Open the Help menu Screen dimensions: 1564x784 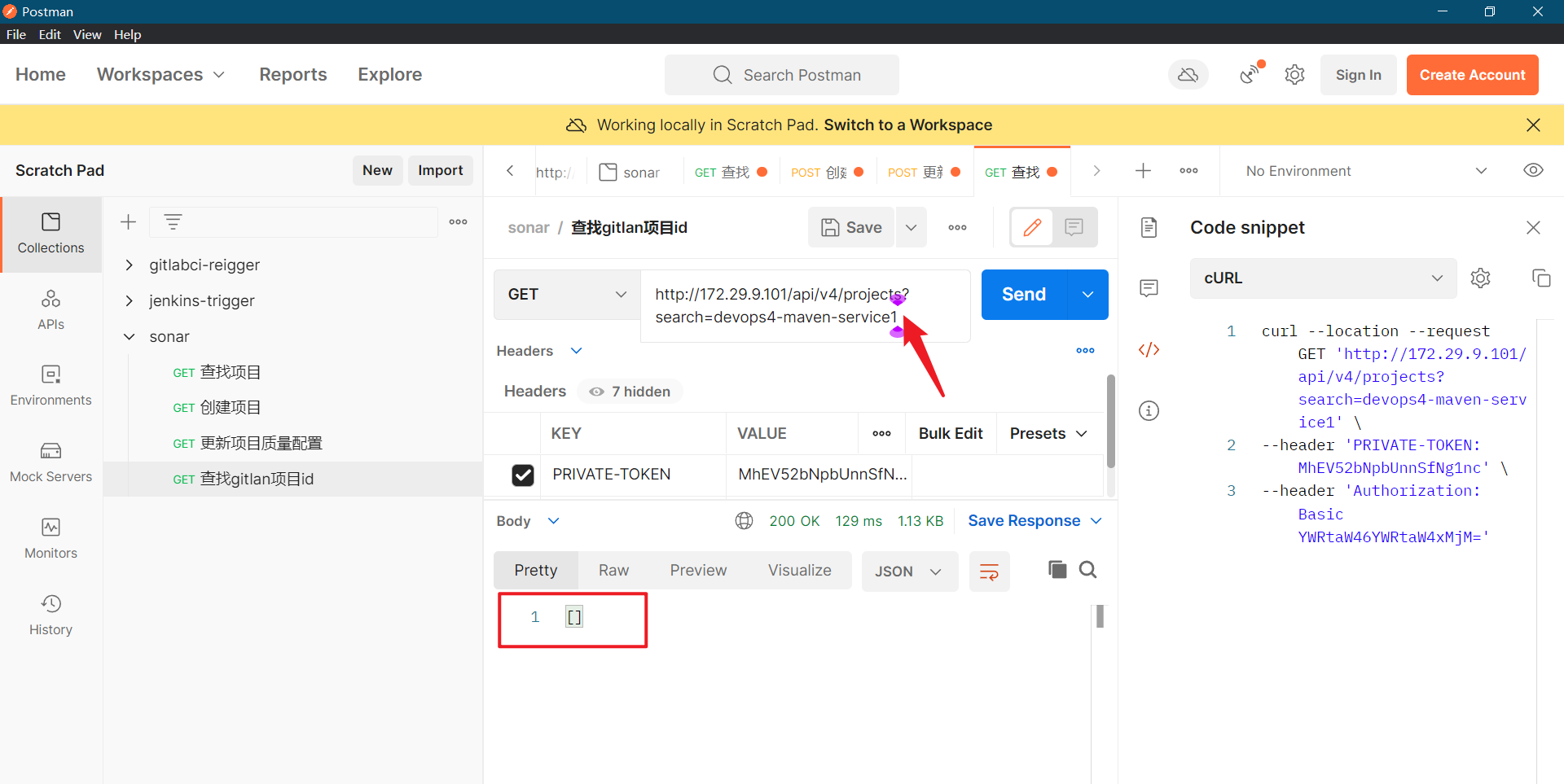point(127,34)
